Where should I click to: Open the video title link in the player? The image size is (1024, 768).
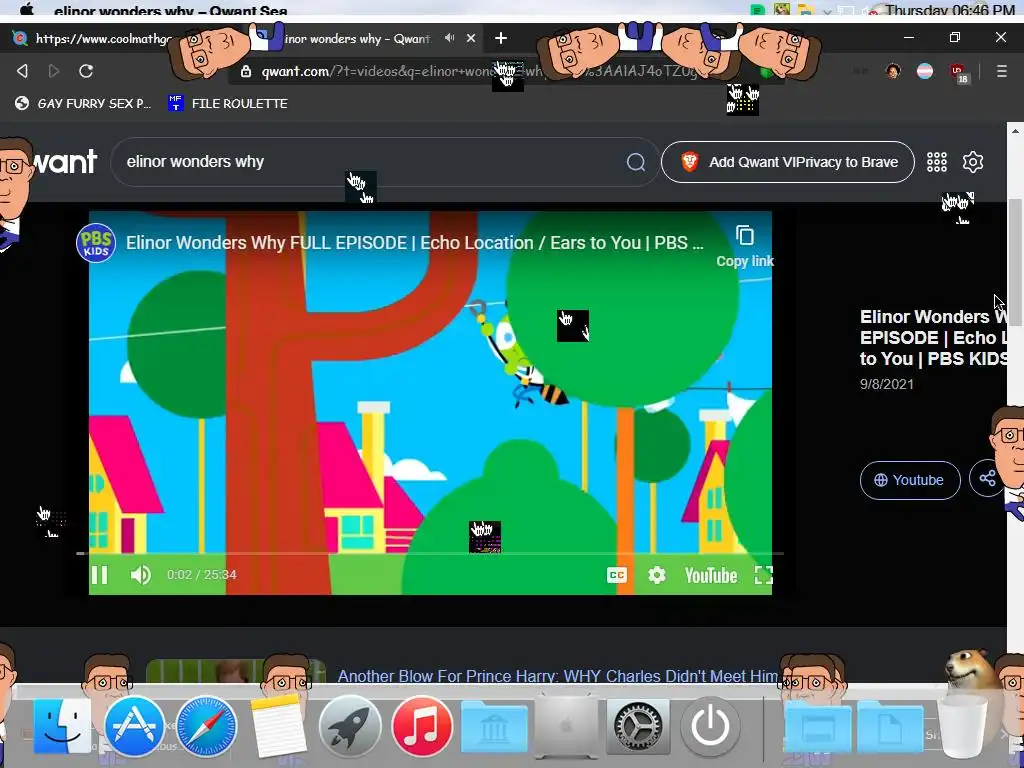click(415, 243)
